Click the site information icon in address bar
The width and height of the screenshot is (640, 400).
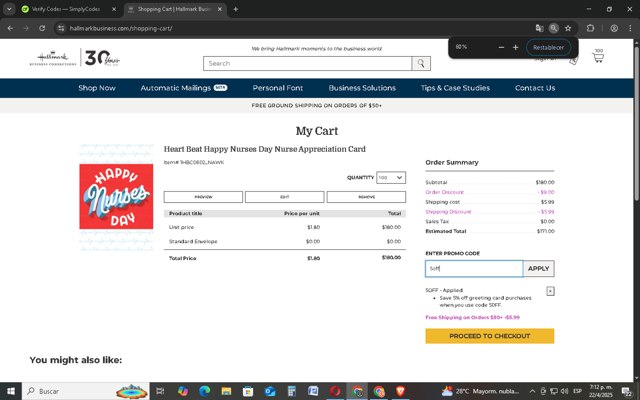(61, 28)
